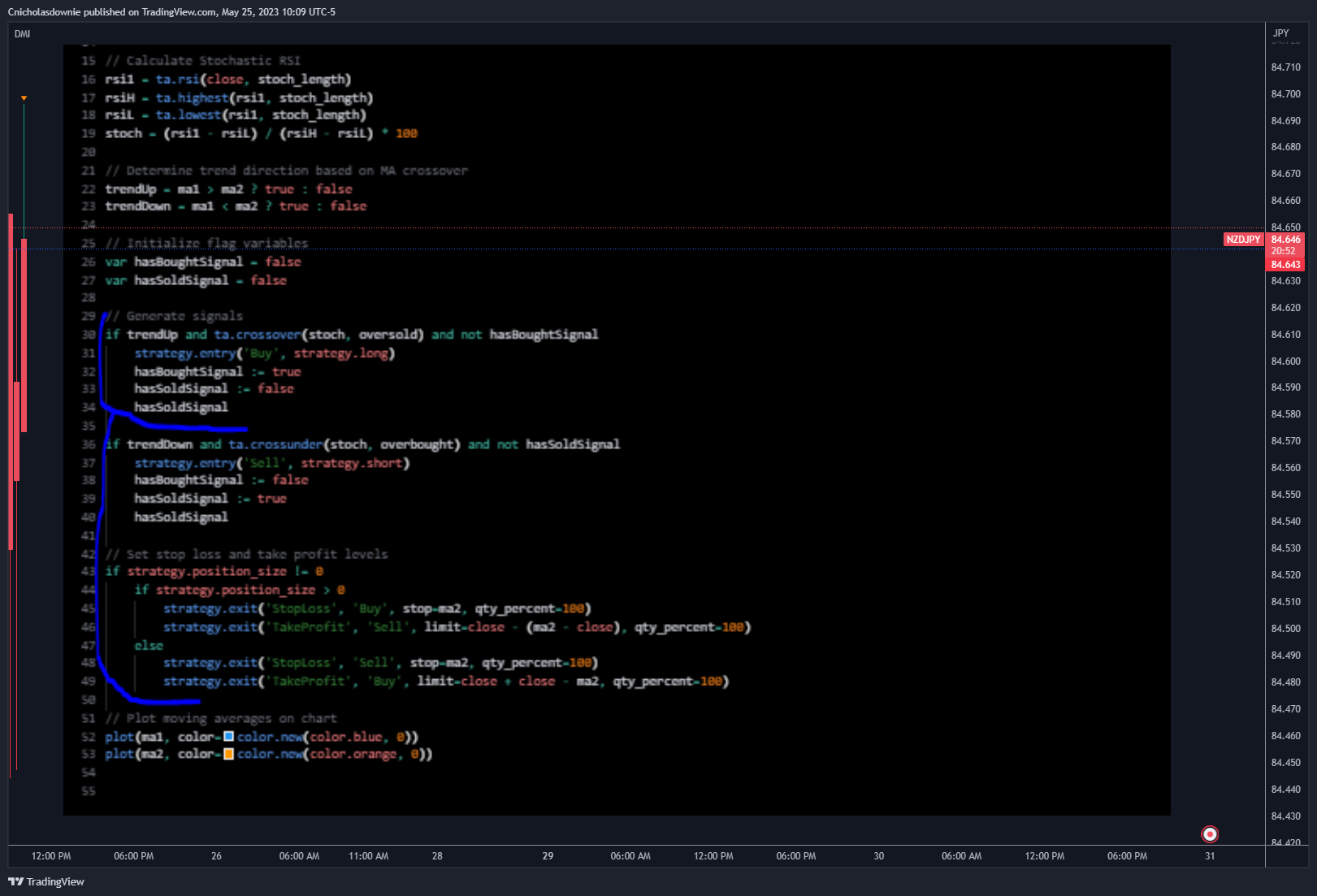Click the '// Plot moving averages on chart' comment

[x=221, y=718]
